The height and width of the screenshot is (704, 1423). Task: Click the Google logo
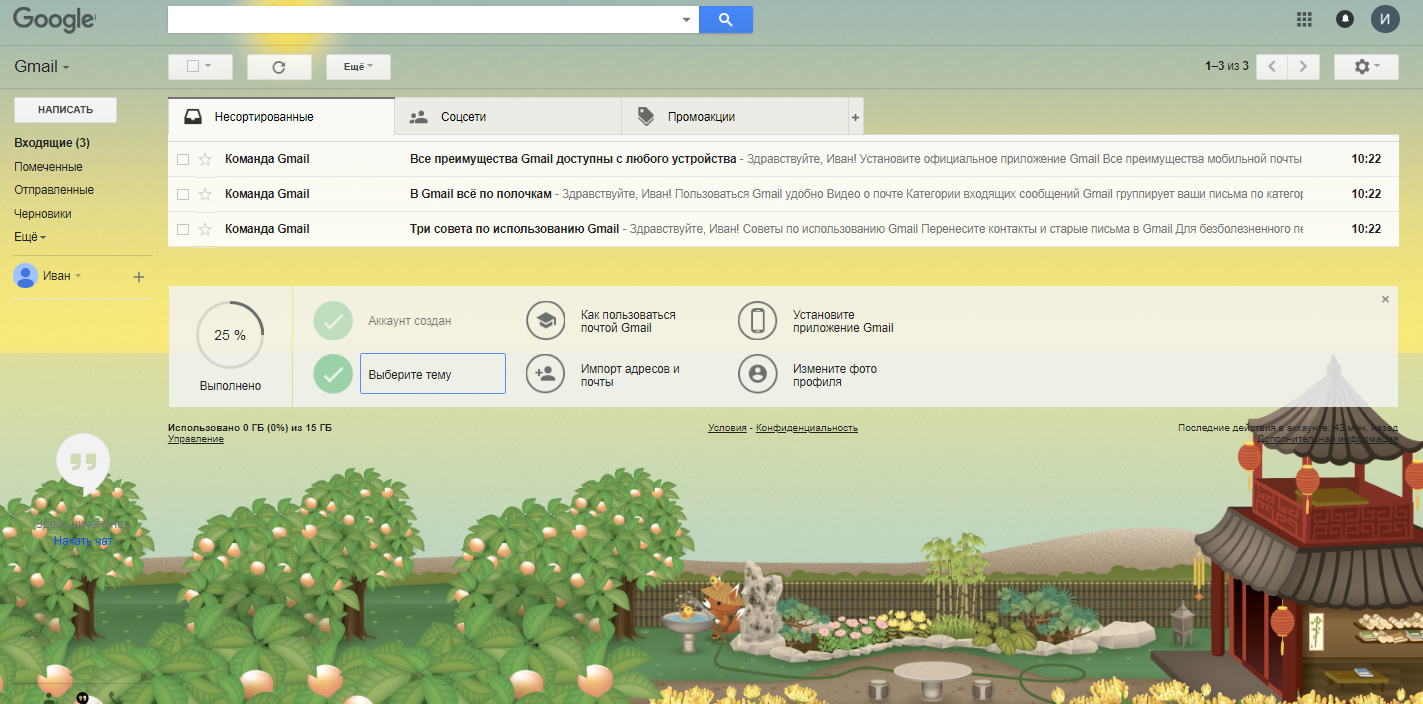pyautogui.click(x=54, y=19)
